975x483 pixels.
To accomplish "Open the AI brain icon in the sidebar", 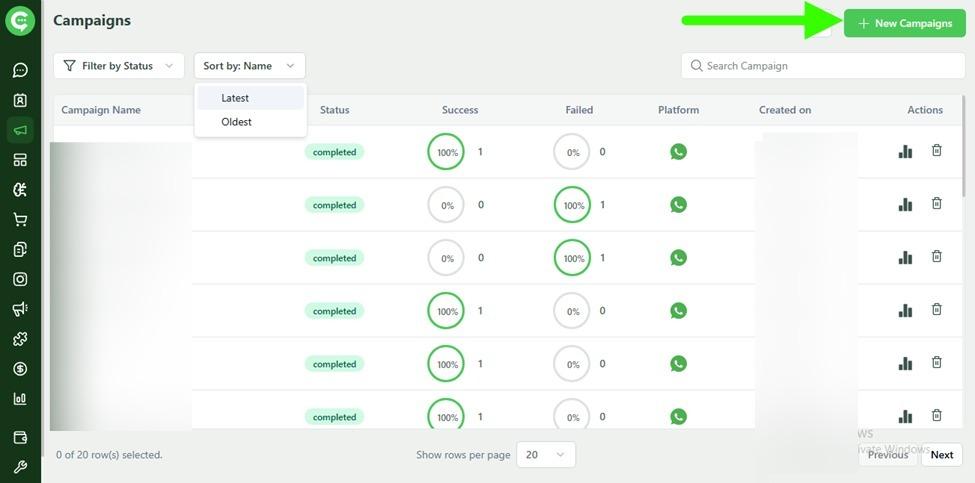I will coord(20,190).
